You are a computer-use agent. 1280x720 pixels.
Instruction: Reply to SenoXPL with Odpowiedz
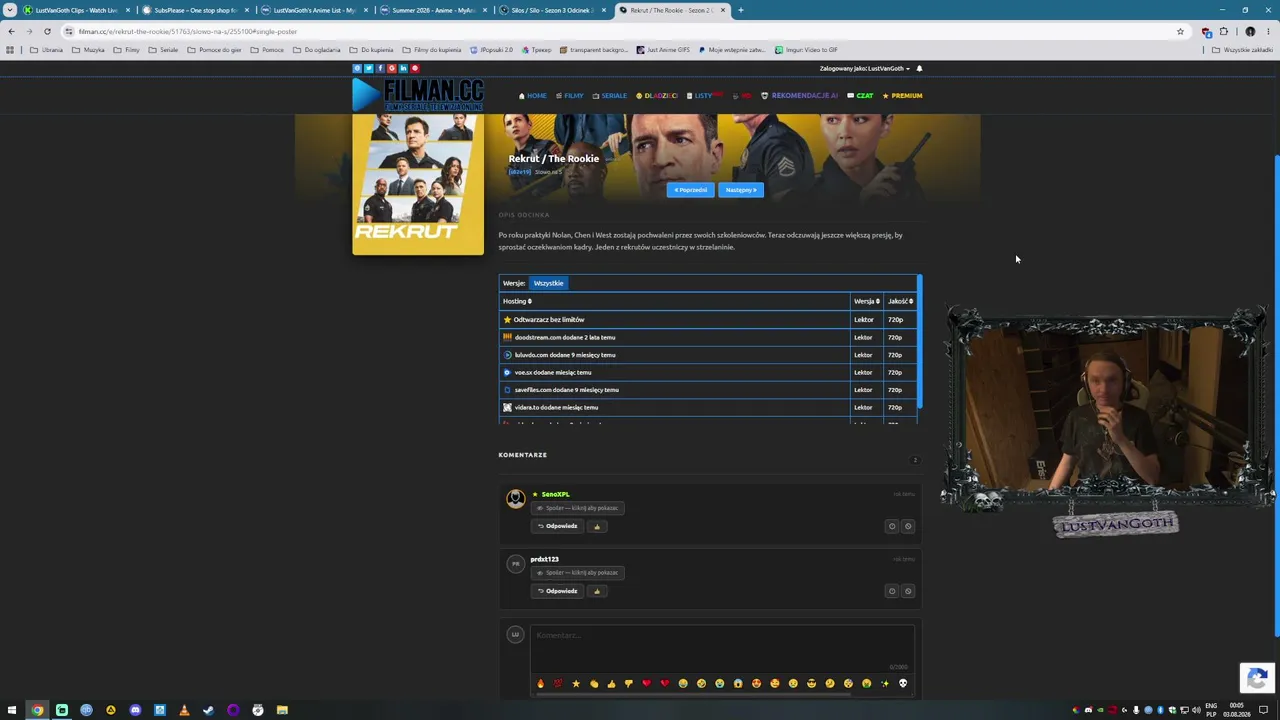[x=557, y=526]
